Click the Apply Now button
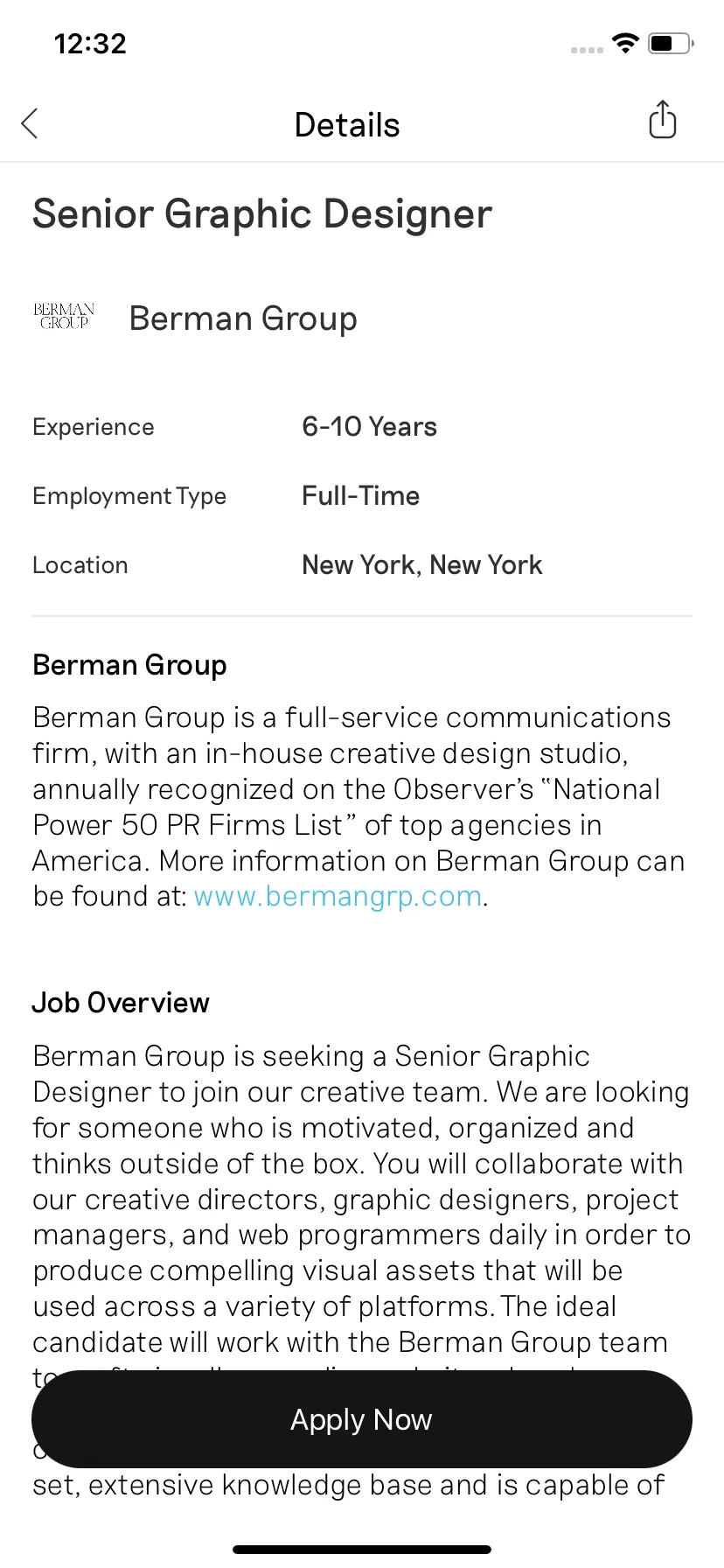Image resolution: width=724 pixels, height=1568 pixels. (x=362, y=1419)
